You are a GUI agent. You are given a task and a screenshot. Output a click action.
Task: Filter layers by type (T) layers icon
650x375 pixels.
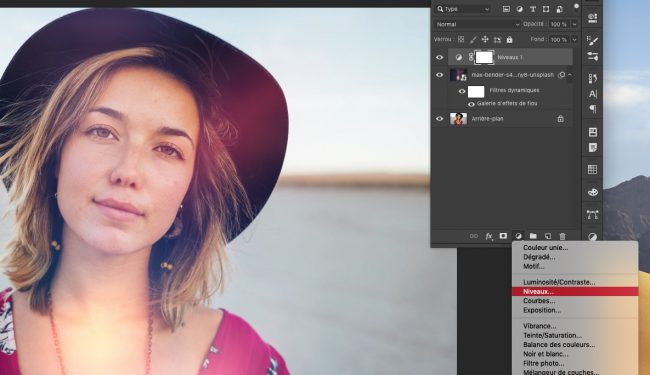click(x=533, y=9)
